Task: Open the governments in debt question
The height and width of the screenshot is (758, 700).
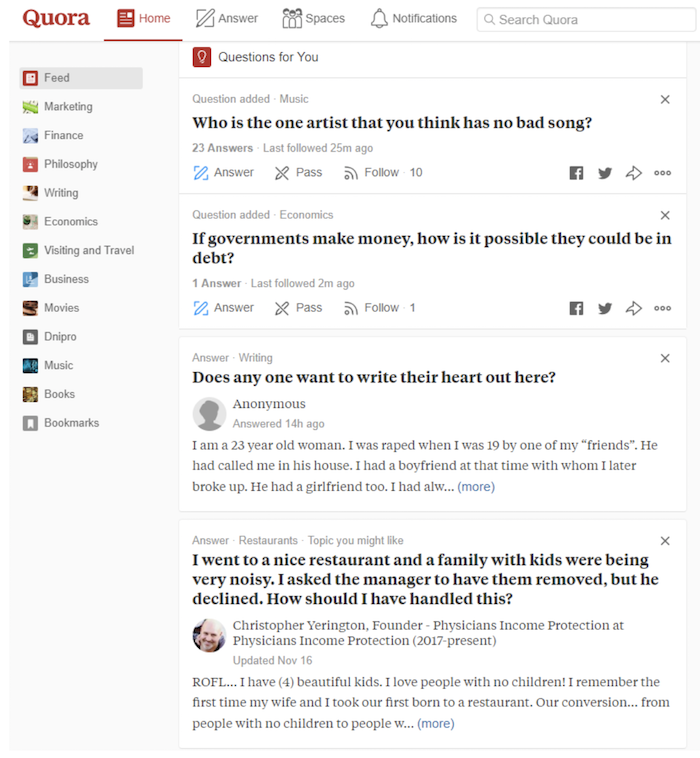Action: pyautogui.click(x=432, y=248)
